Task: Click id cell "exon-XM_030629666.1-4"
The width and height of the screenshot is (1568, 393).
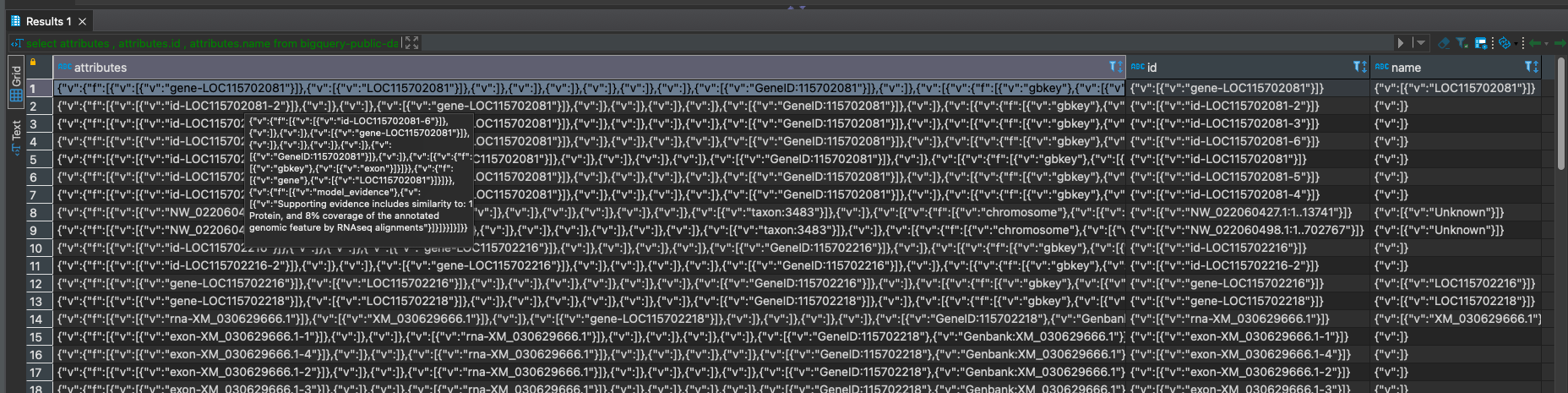Action: 1248,354
